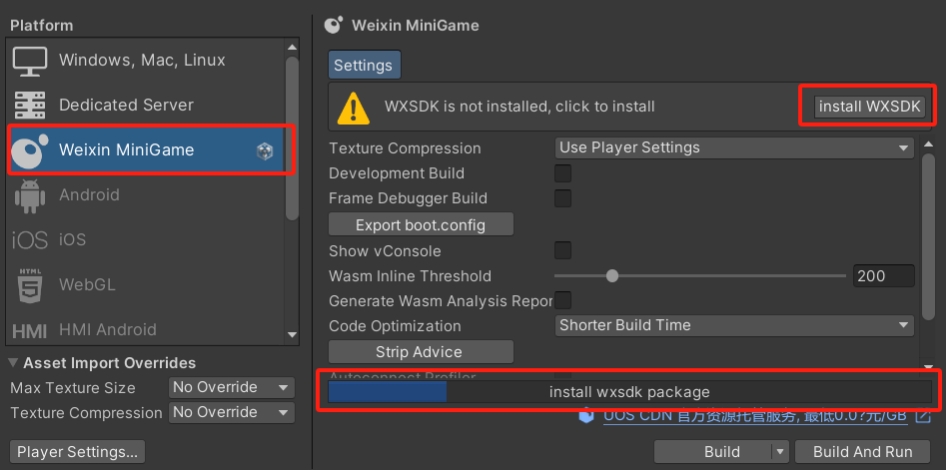Click the Unity cube icon beside Weixin MiniGame
The image size is (946, 470).
tap(265, 151)
